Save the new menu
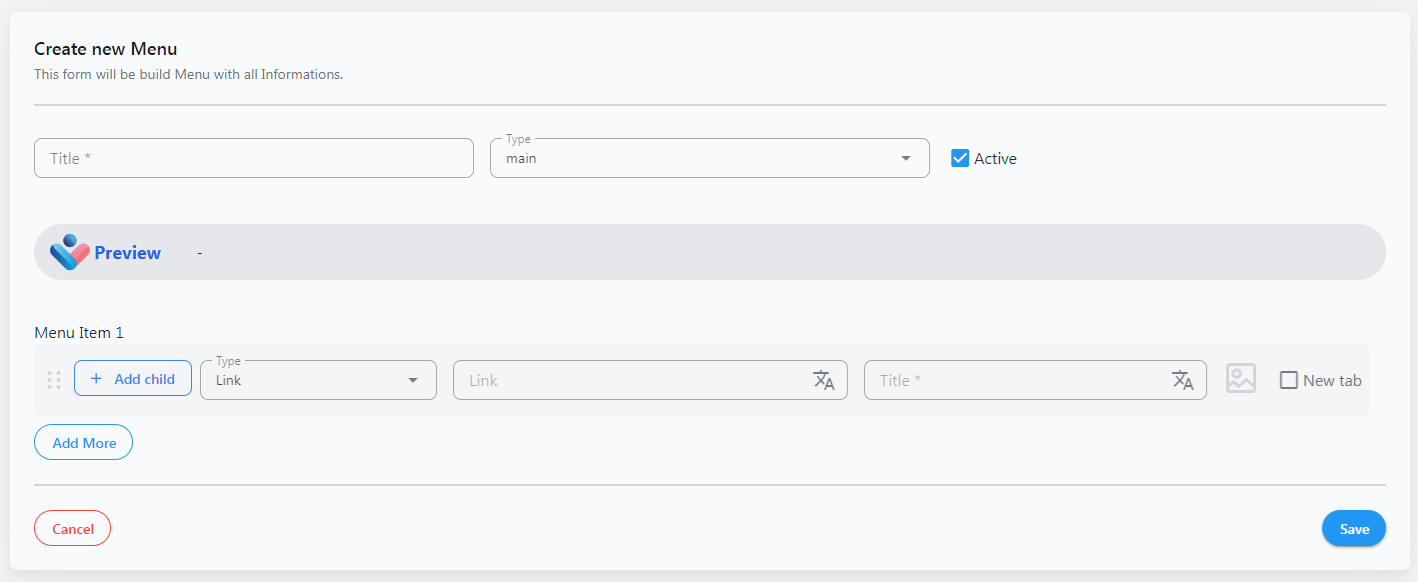The width and height of the screenshot is (1418, 582). [1354, 528]
